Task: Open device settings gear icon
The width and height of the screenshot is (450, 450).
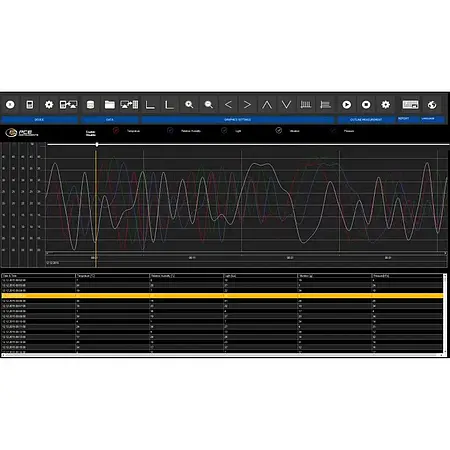Action: [x=49, y=105]
